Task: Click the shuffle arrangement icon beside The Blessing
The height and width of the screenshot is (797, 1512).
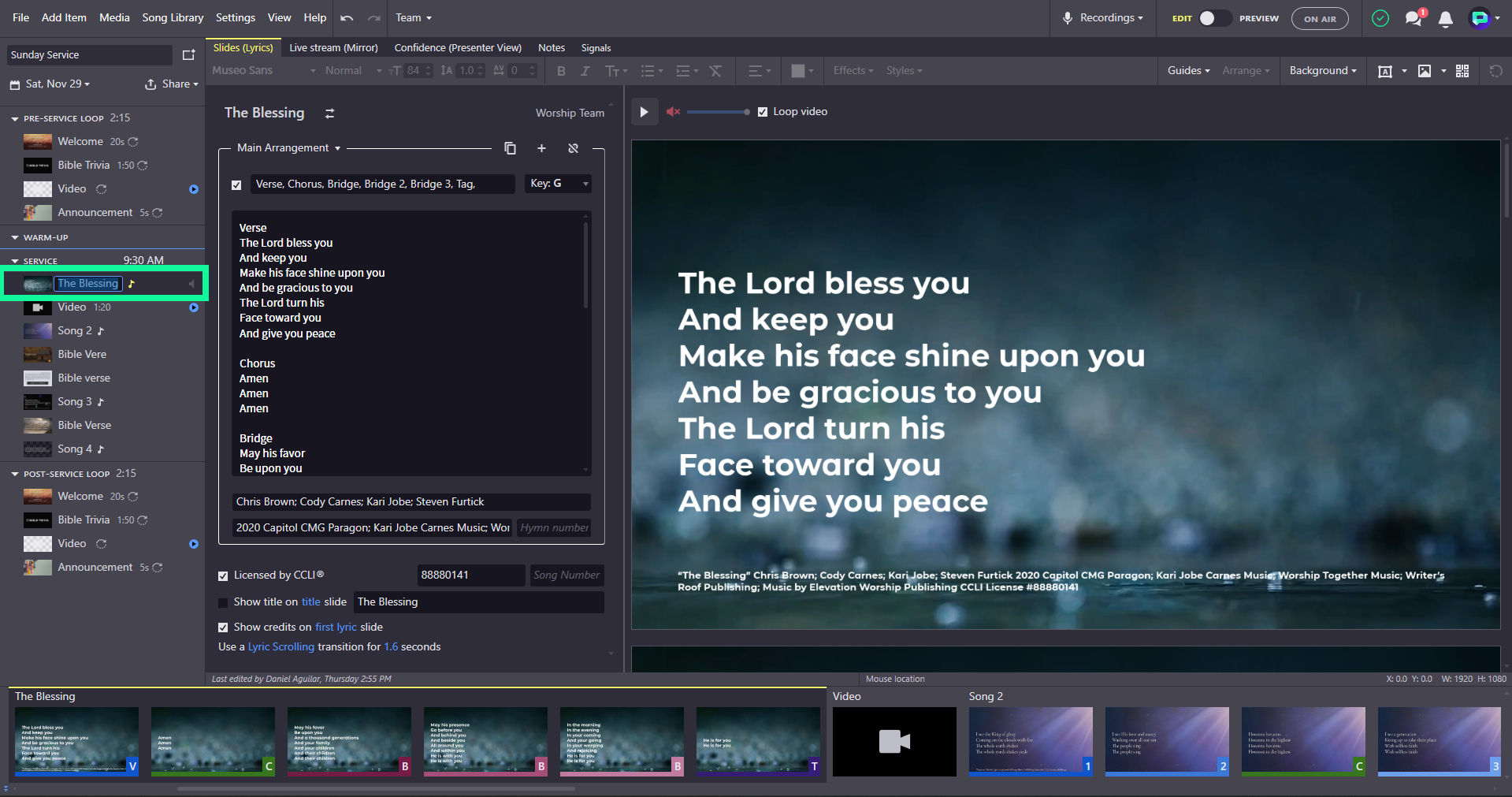Action: pyautogui.click(x=330, y=114)
